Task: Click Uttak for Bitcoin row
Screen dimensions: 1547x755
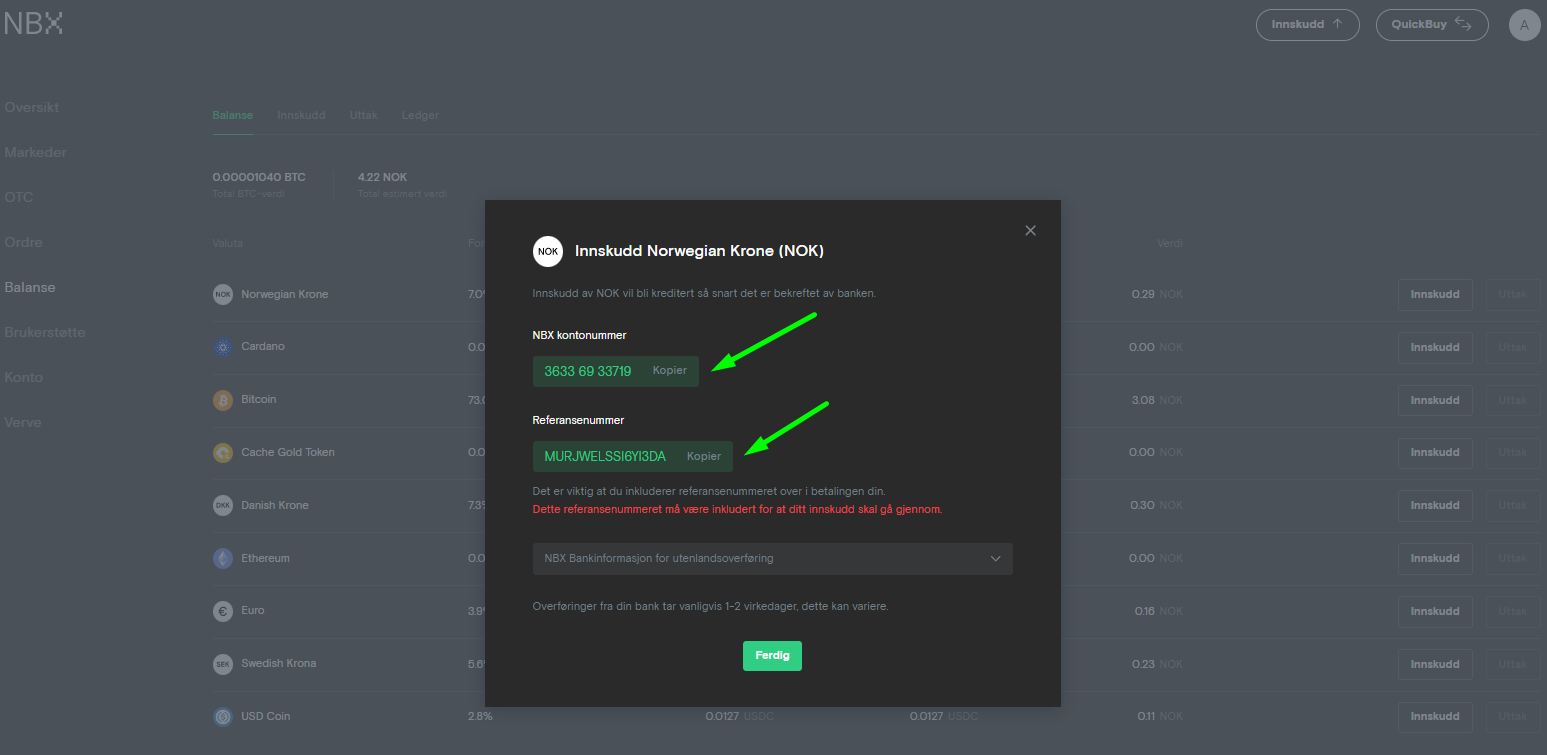Action: (x=1513, y=401)
